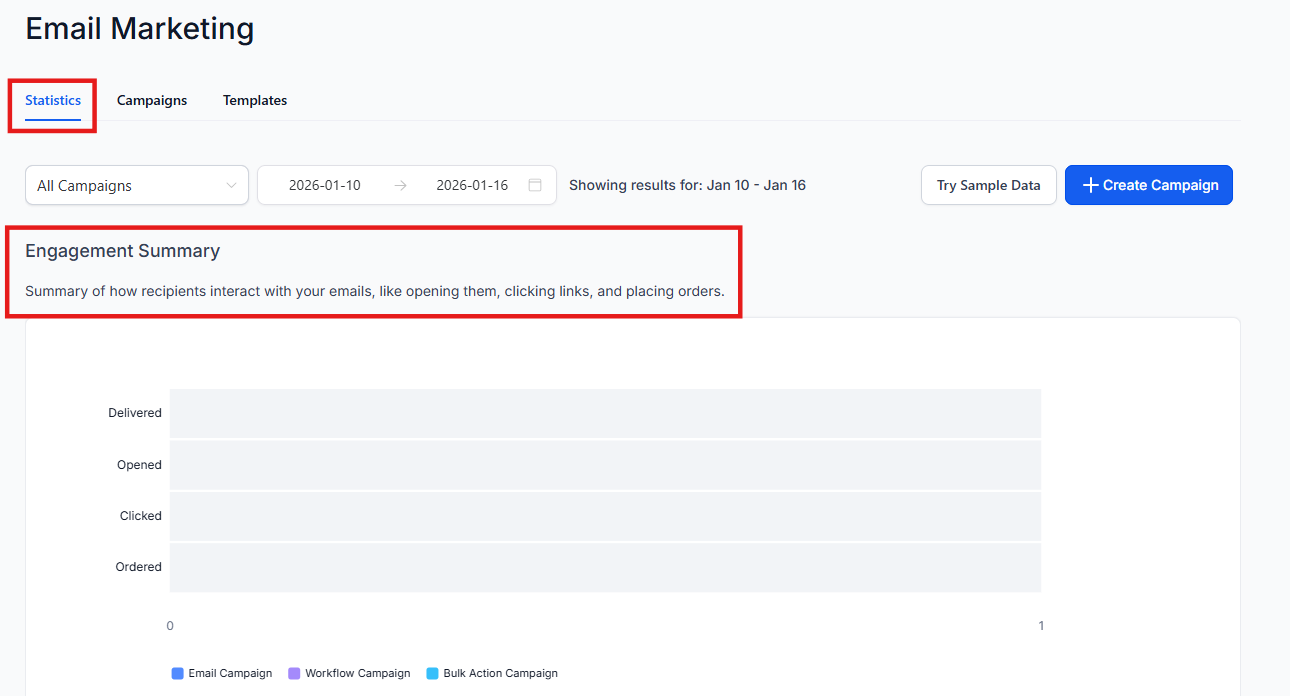This screenshot has width=1290, height=696.
Task: Click the Delivered bar in the chart
Action: (x=605, y=413)
